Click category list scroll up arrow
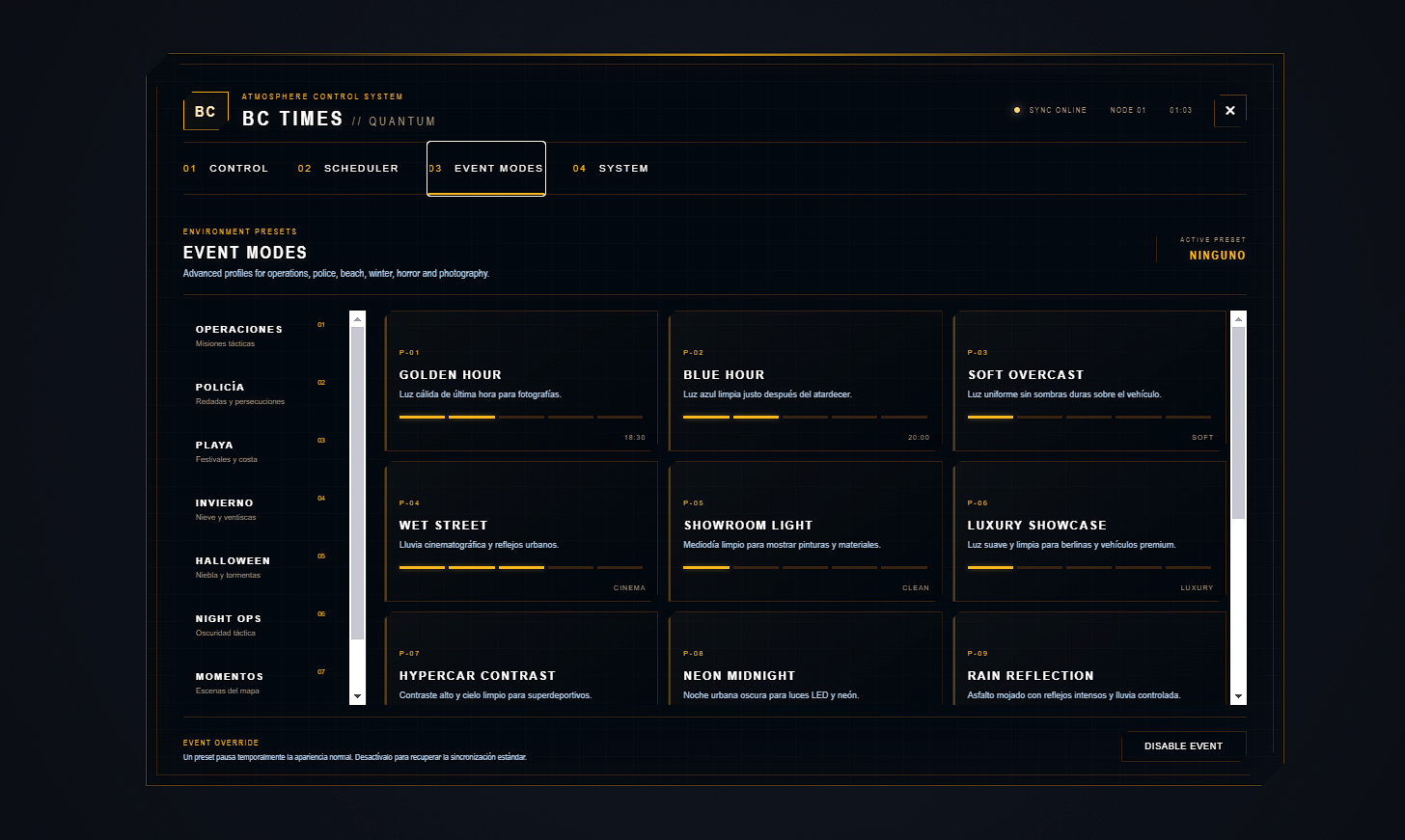 pyautogui.click(x=358, y=318)
